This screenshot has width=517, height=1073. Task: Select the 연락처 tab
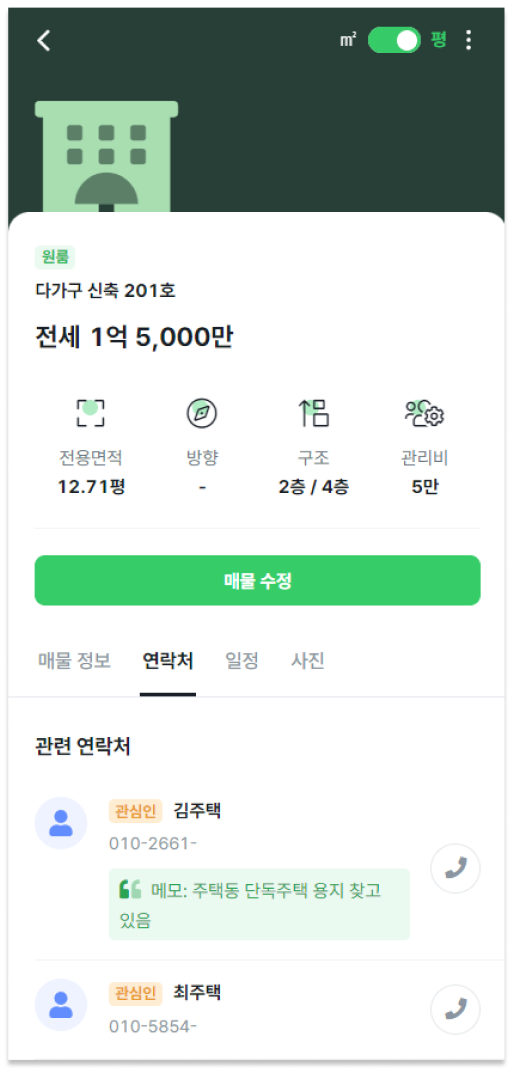(168, 660)
